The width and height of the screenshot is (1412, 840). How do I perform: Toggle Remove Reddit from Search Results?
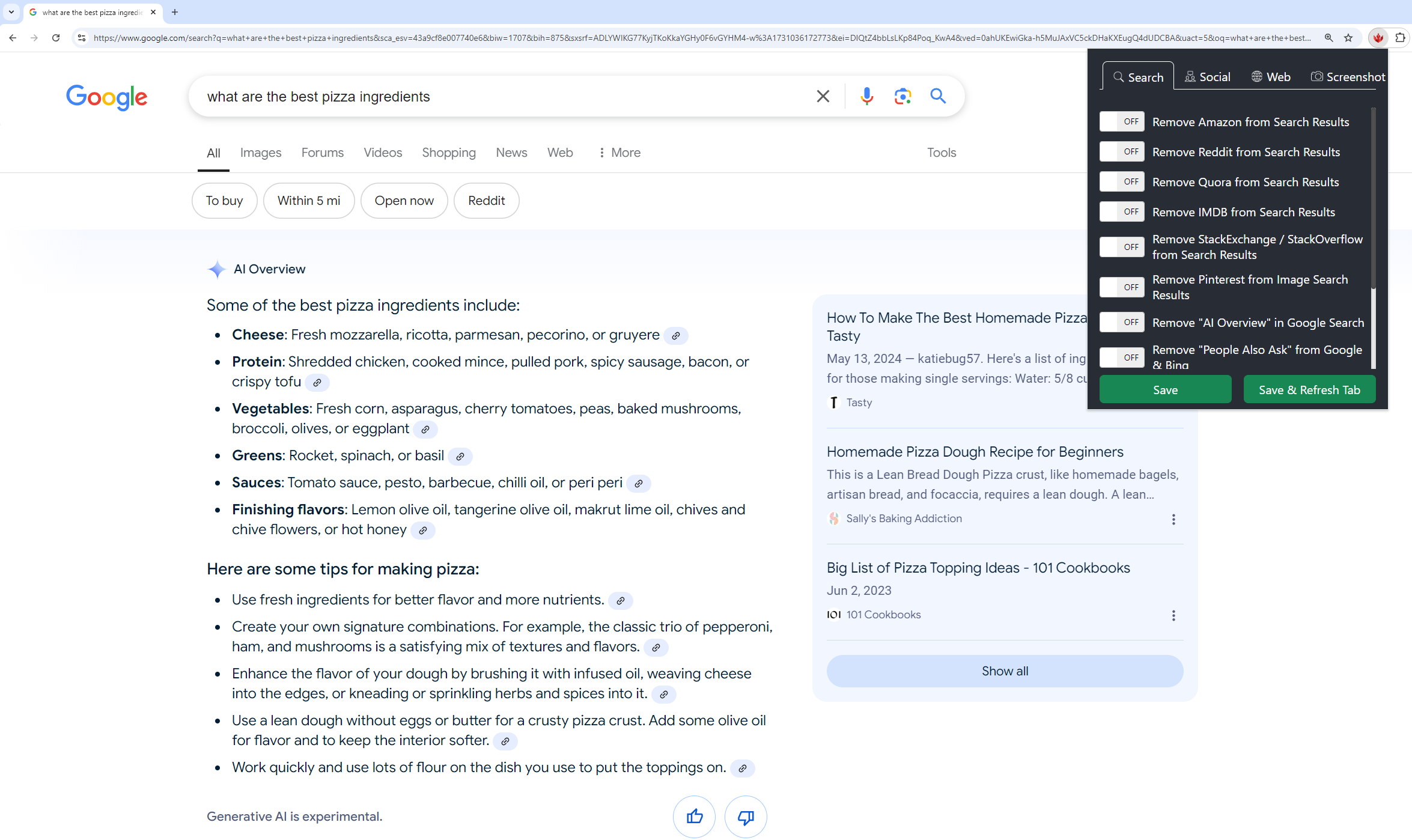click(x=1122, y=152)
